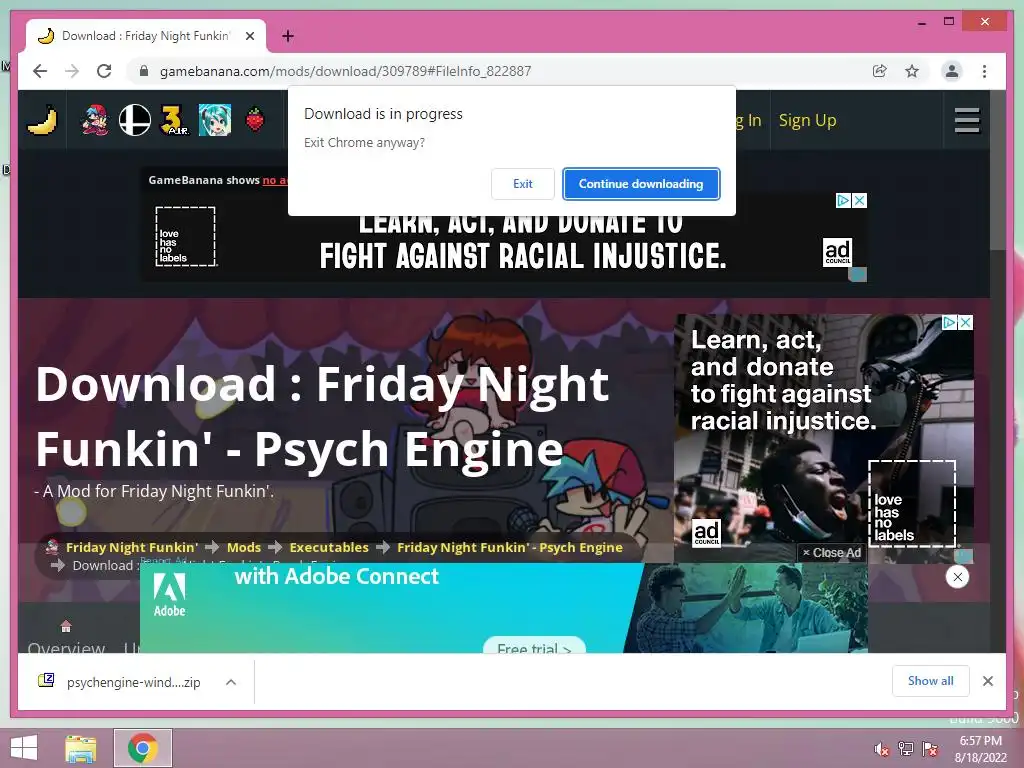Click the racial injustice side ad image
The width and height of the screenshot is (1024, 768).
[824, 438]
